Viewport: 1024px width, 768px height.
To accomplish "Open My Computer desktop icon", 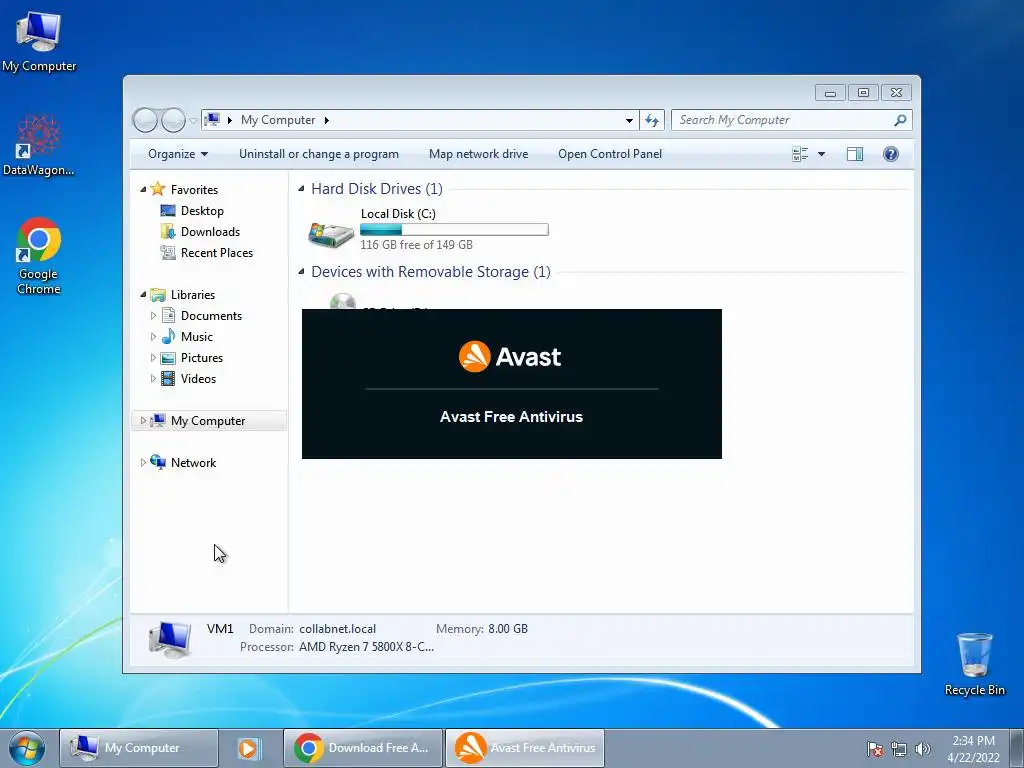I will click(x=39, y=40).
